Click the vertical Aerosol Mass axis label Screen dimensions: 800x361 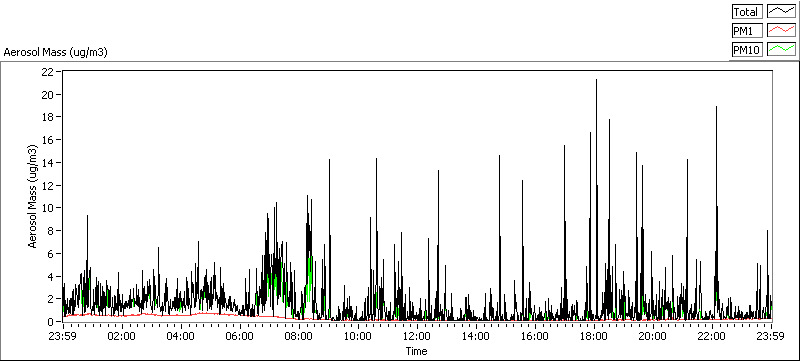click(33, 196)
